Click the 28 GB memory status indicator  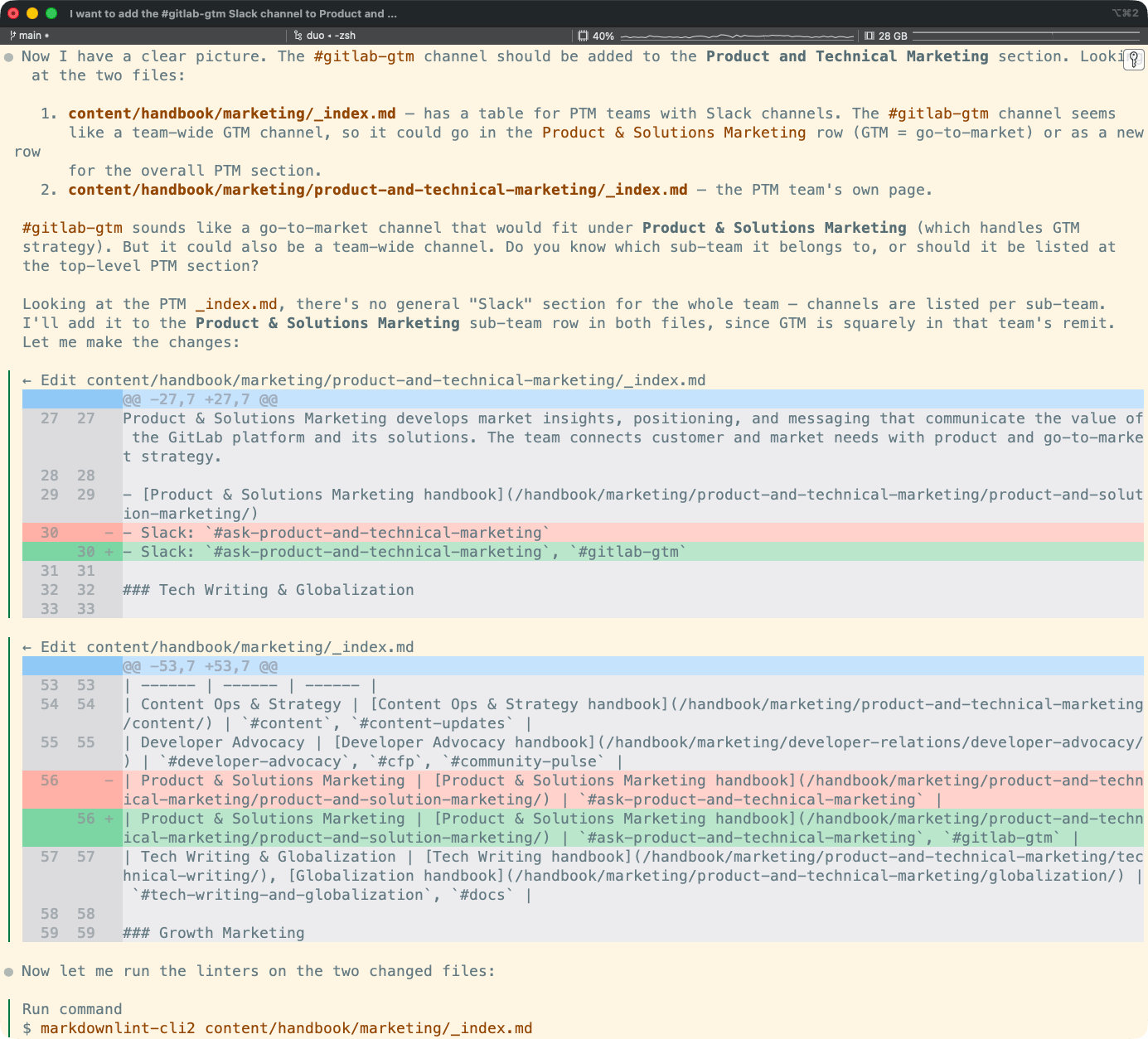(885, 36)
